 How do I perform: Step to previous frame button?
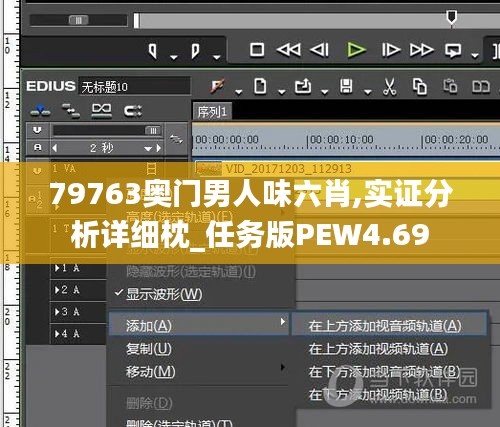tap(320, 50)
